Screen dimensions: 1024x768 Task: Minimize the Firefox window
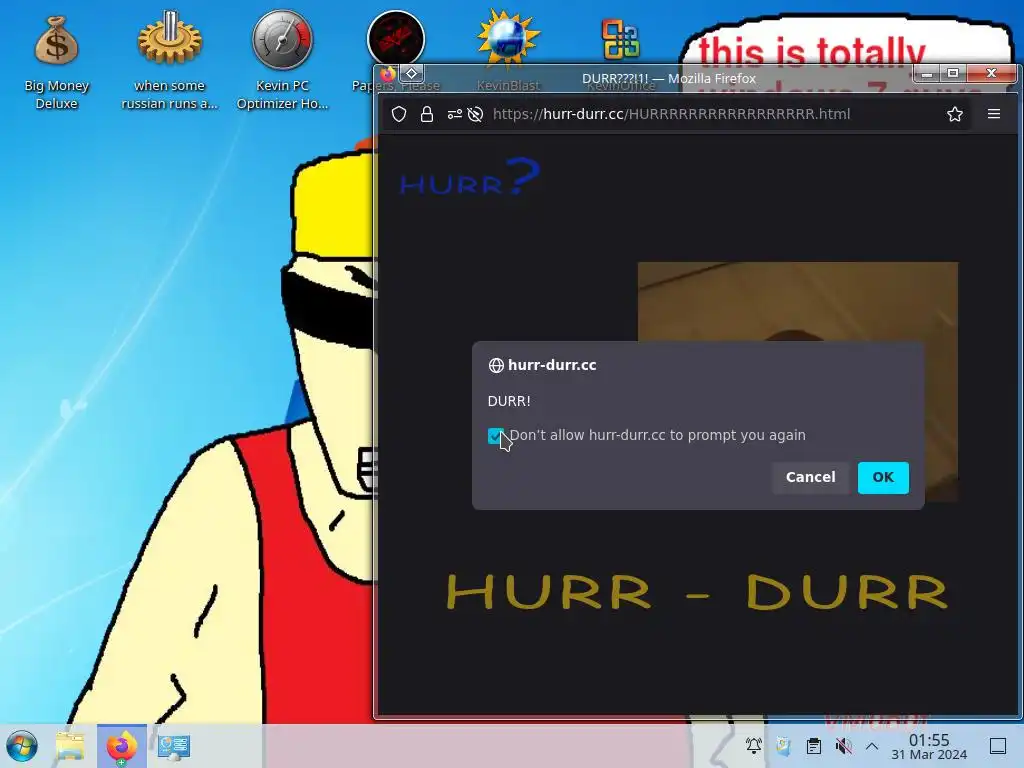click(927, 73)
